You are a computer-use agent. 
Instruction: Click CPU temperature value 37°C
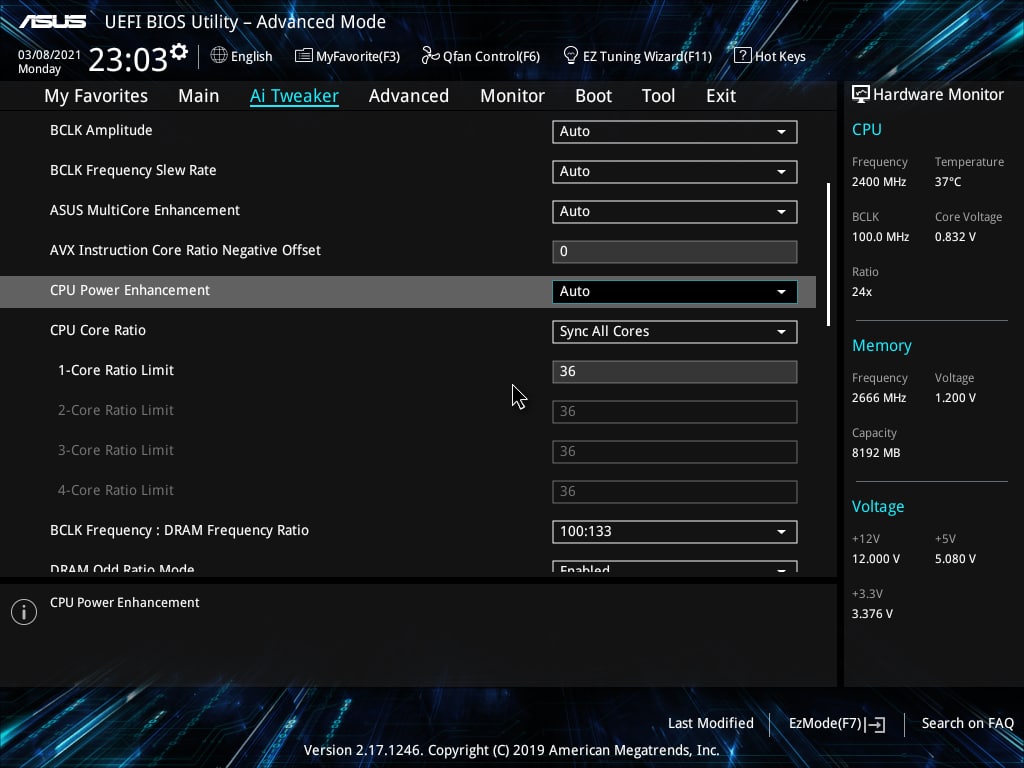pyautogui.click(x=948, y=182)
